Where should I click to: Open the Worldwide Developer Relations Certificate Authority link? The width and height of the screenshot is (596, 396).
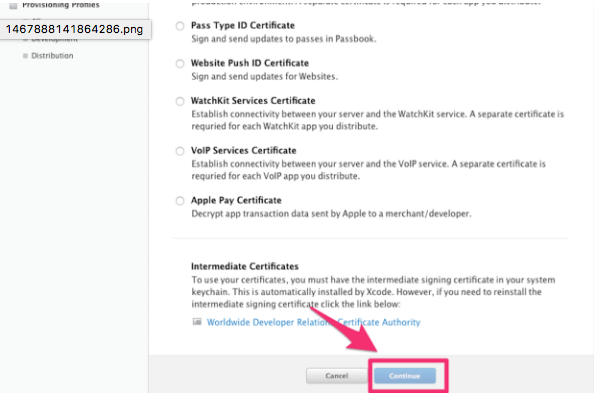[314, 322]
